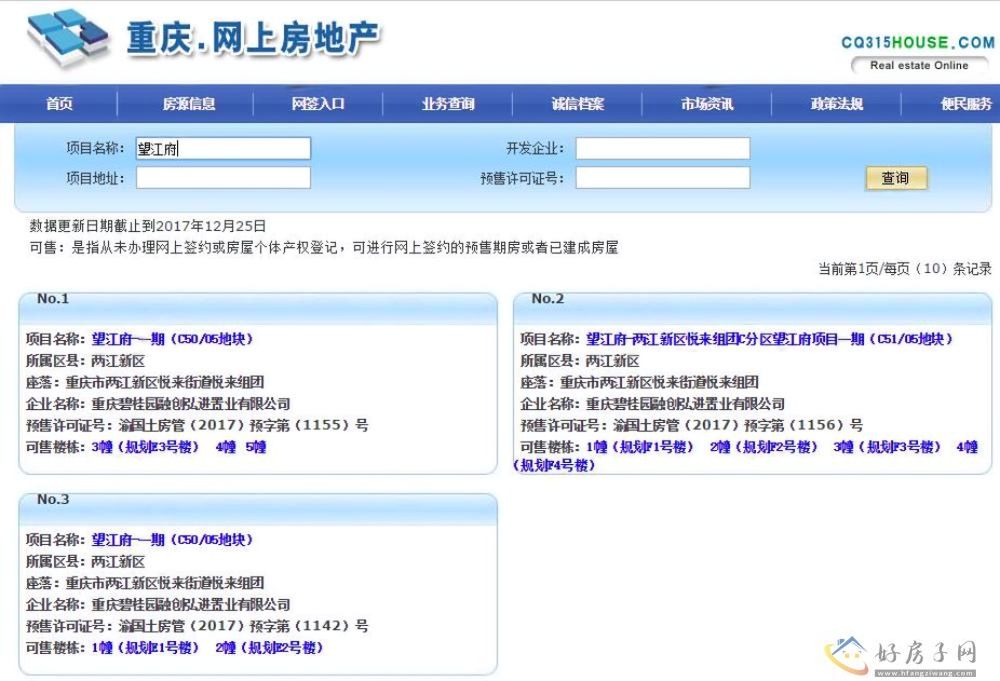The height and width of the screenshot is (681, 1000).
Task: Focus the 预售许可证号 input field
Action: (662, 178)
